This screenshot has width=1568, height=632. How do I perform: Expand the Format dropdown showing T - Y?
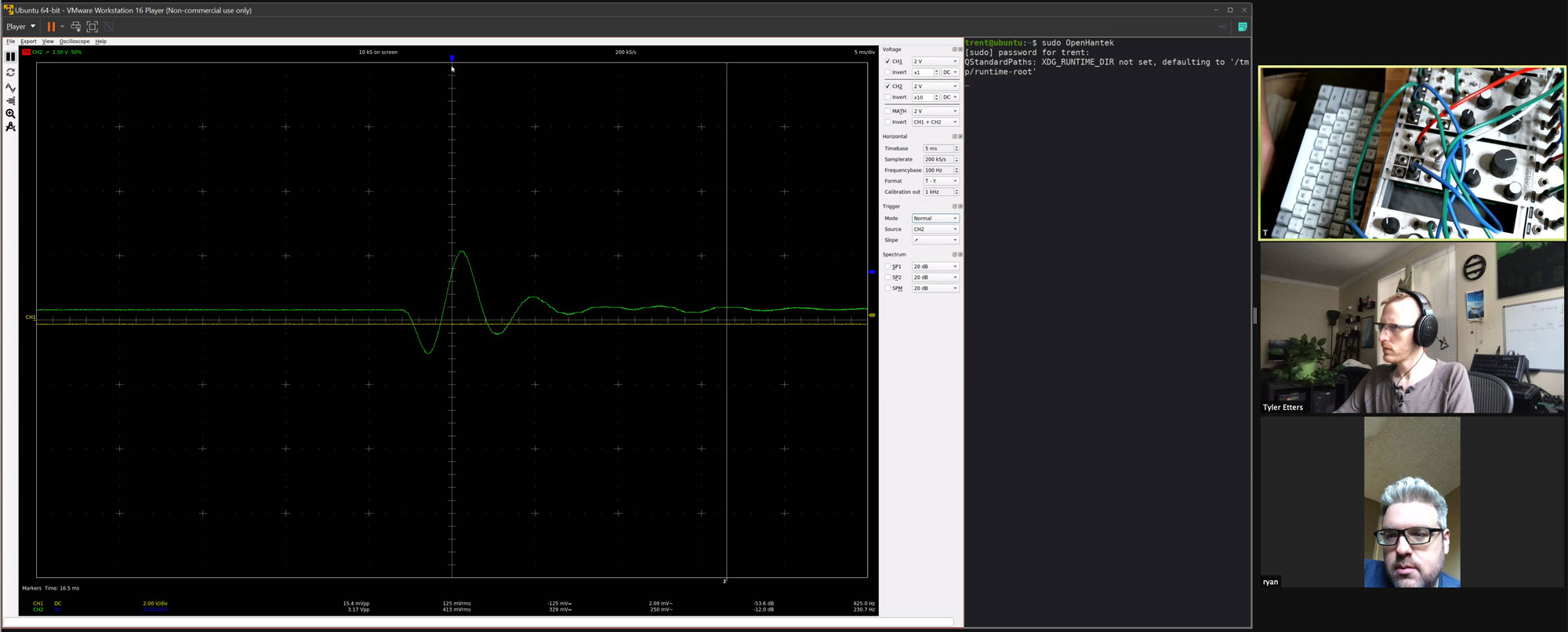940,181
